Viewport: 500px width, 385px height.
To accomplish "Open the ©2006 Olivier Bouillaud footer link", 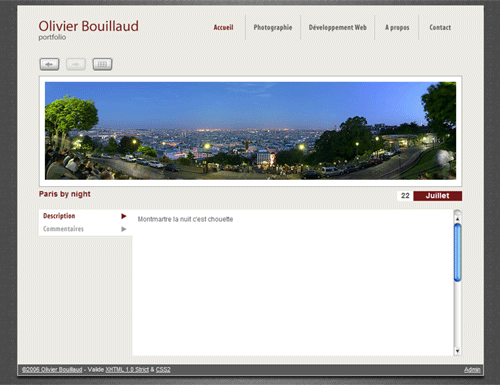I will 52,370.
